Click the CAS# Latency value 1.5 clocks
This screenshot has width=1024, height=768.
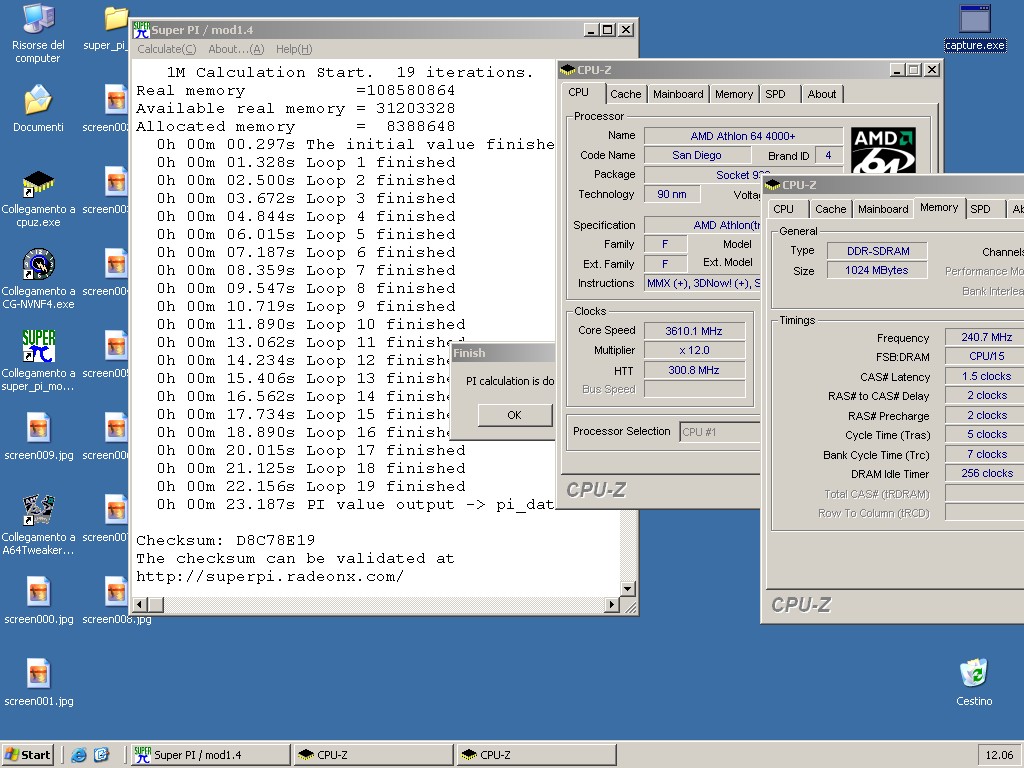[986, 376]
